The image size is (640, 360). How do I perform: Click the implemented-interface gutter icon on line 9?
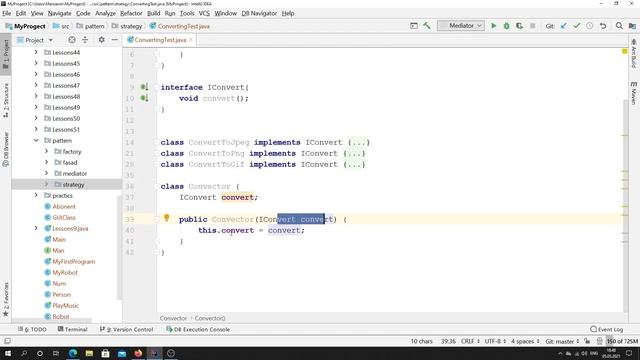pyautogui.click(x=144, y=87)
